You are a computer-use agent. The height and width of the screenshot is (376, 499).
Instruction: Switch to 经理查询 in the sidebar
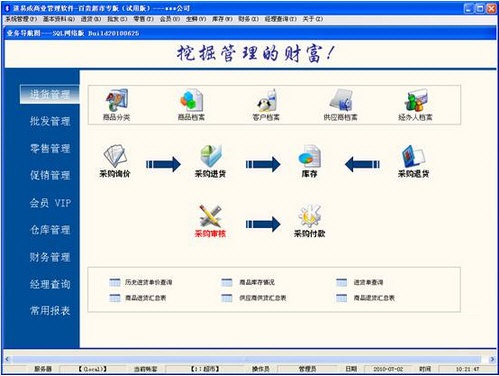pos(50,284)
